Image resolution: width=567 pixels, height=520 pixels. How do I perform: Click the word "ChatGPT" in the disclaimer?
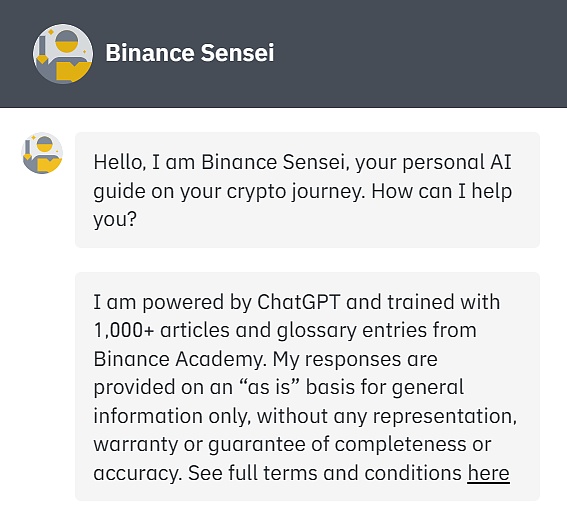[299, 302]
